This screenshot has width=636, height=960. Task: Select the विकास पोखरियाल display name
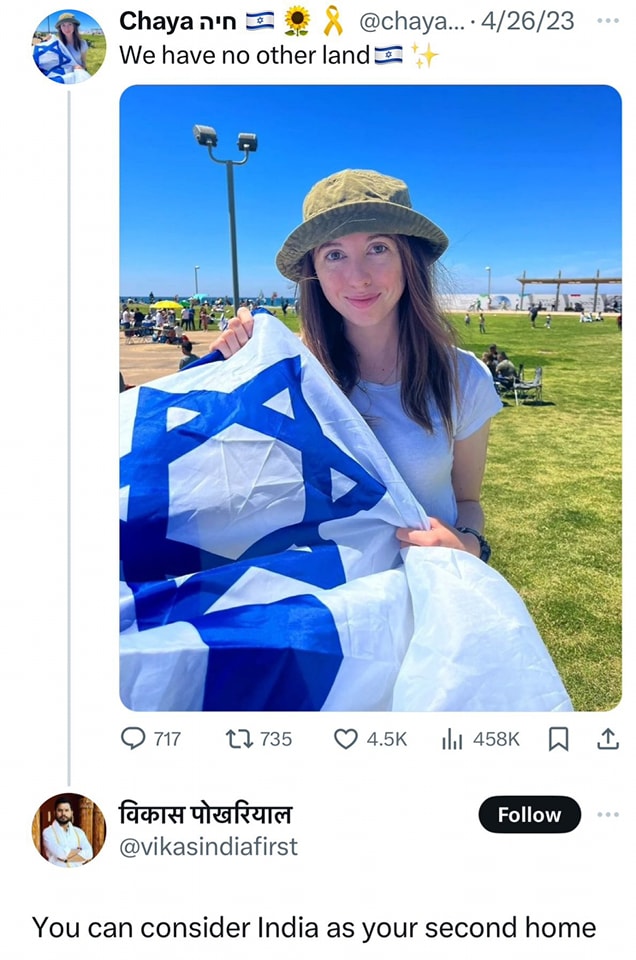(x=205, y=814)
